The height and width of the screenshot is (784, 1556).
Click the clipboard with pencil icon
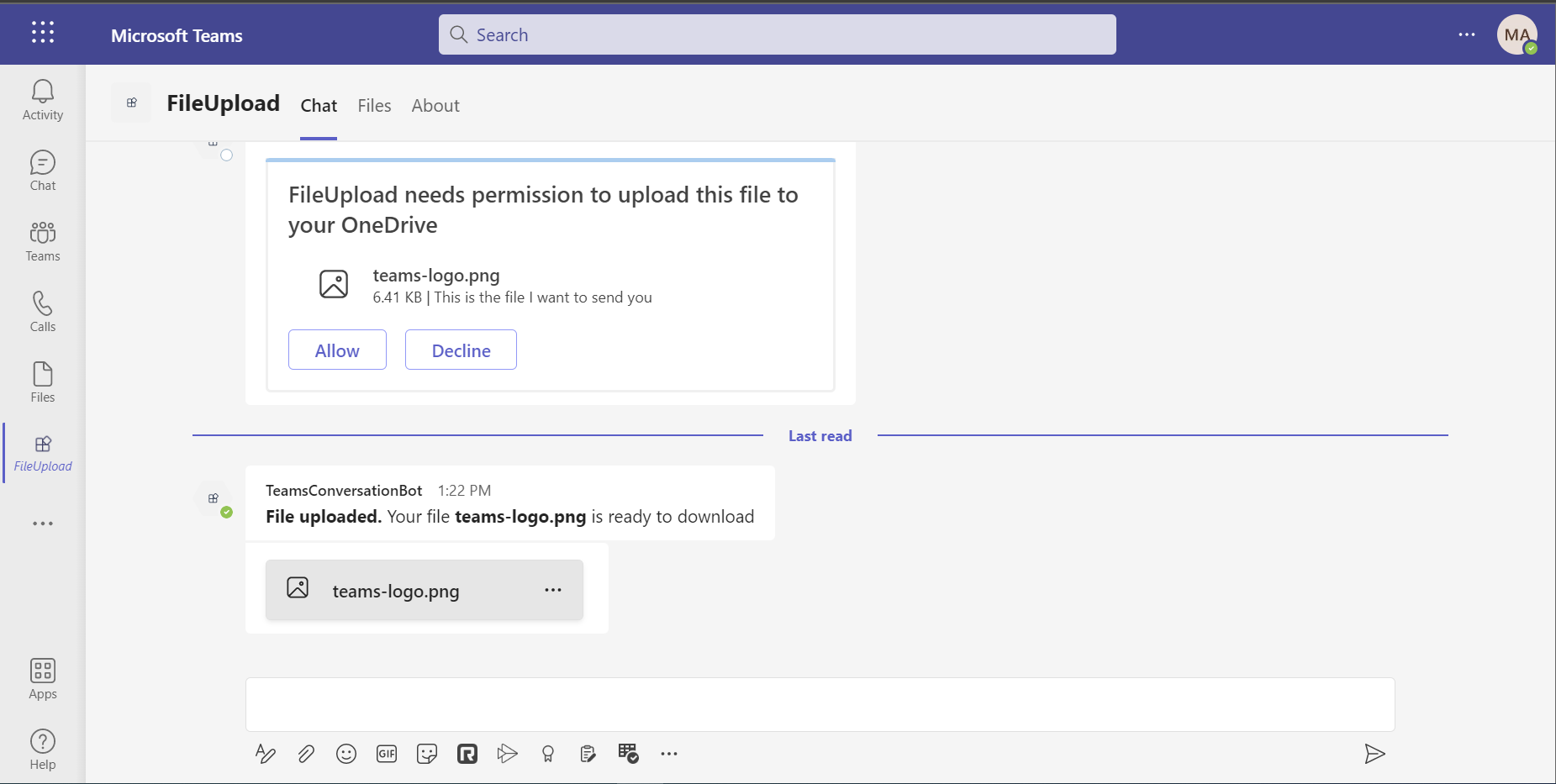588,754
